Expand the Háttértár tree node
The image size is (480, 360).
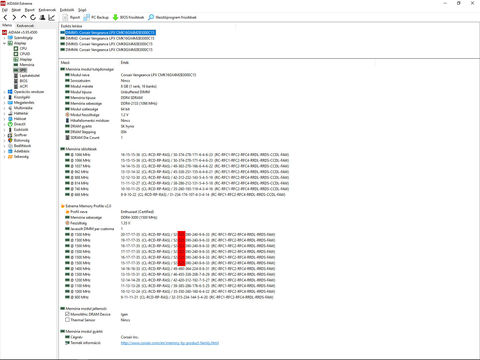click(x=5, y=113)
